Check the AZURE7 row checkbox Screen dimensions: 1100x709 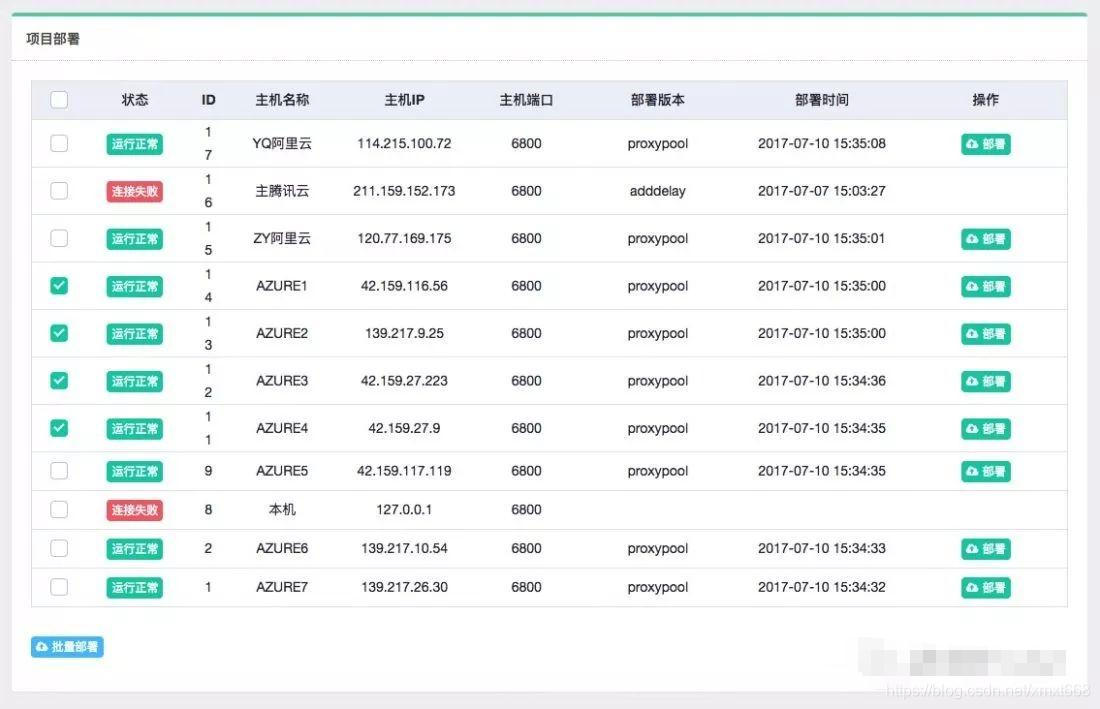pyautogui.click(x=59, y=586)
